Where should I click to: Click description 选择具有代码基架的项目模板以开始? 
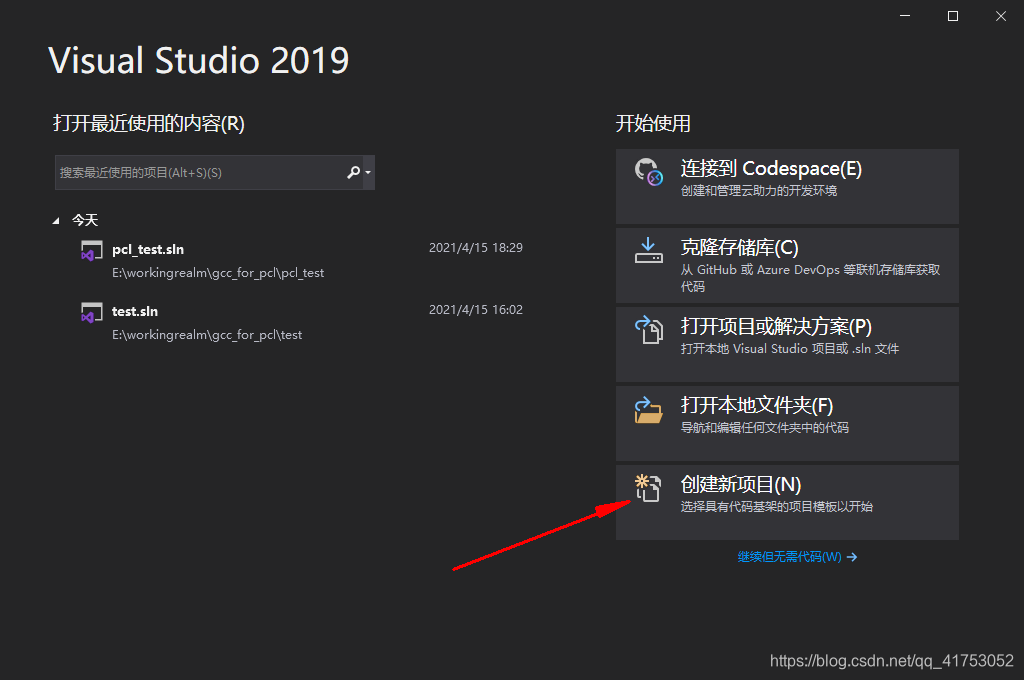(776, 507)
